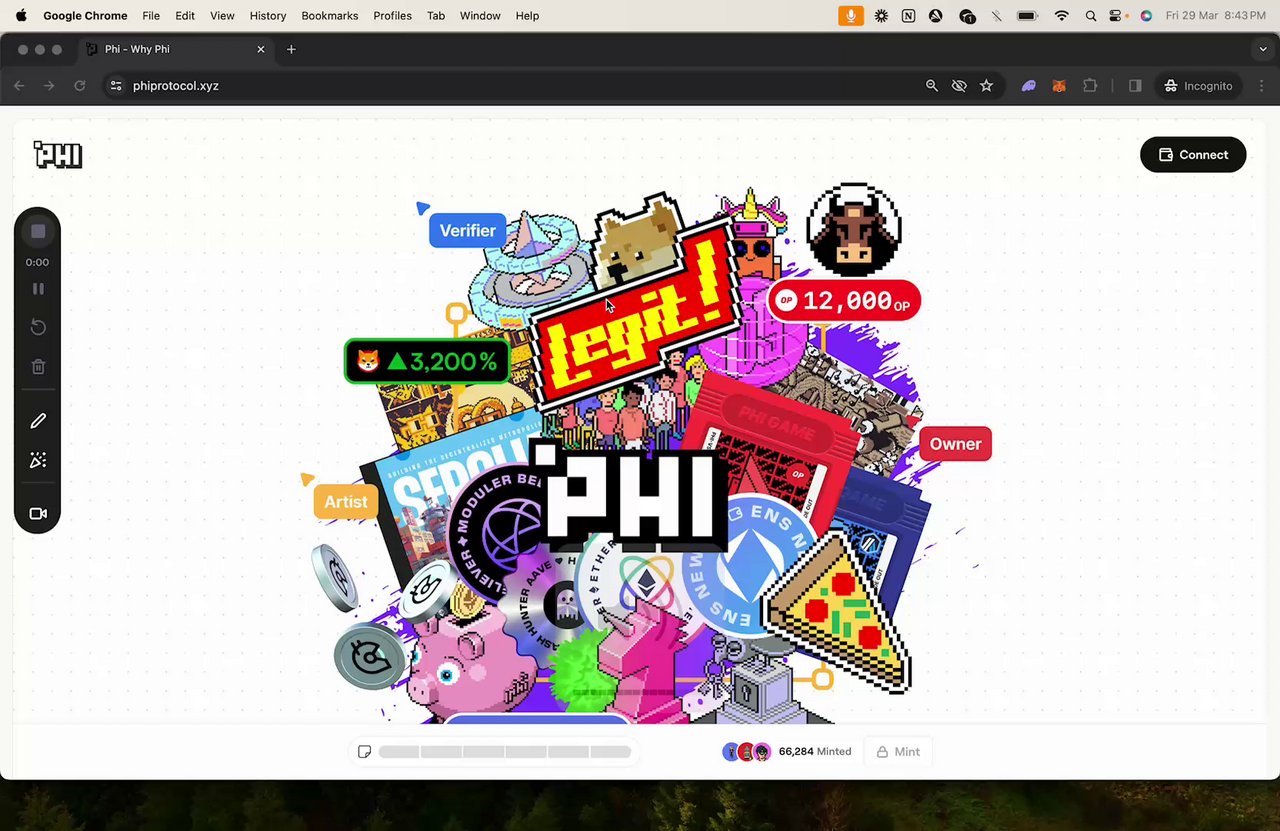Open the Help menu
Screen dimensions: 1280x831
tap(527, 16)
